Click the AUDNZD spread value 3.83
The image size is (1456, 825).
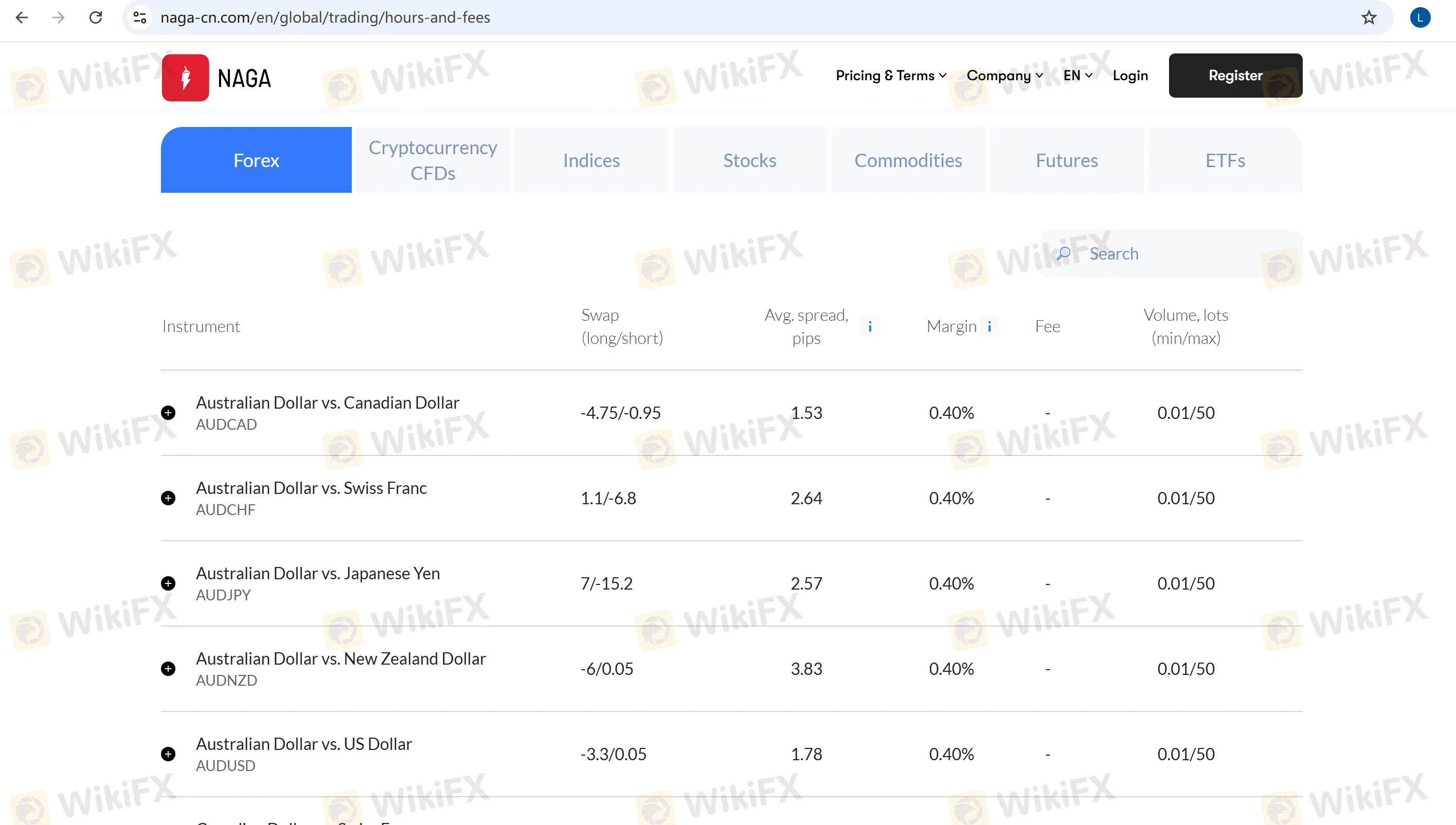(x=806, y=669)
